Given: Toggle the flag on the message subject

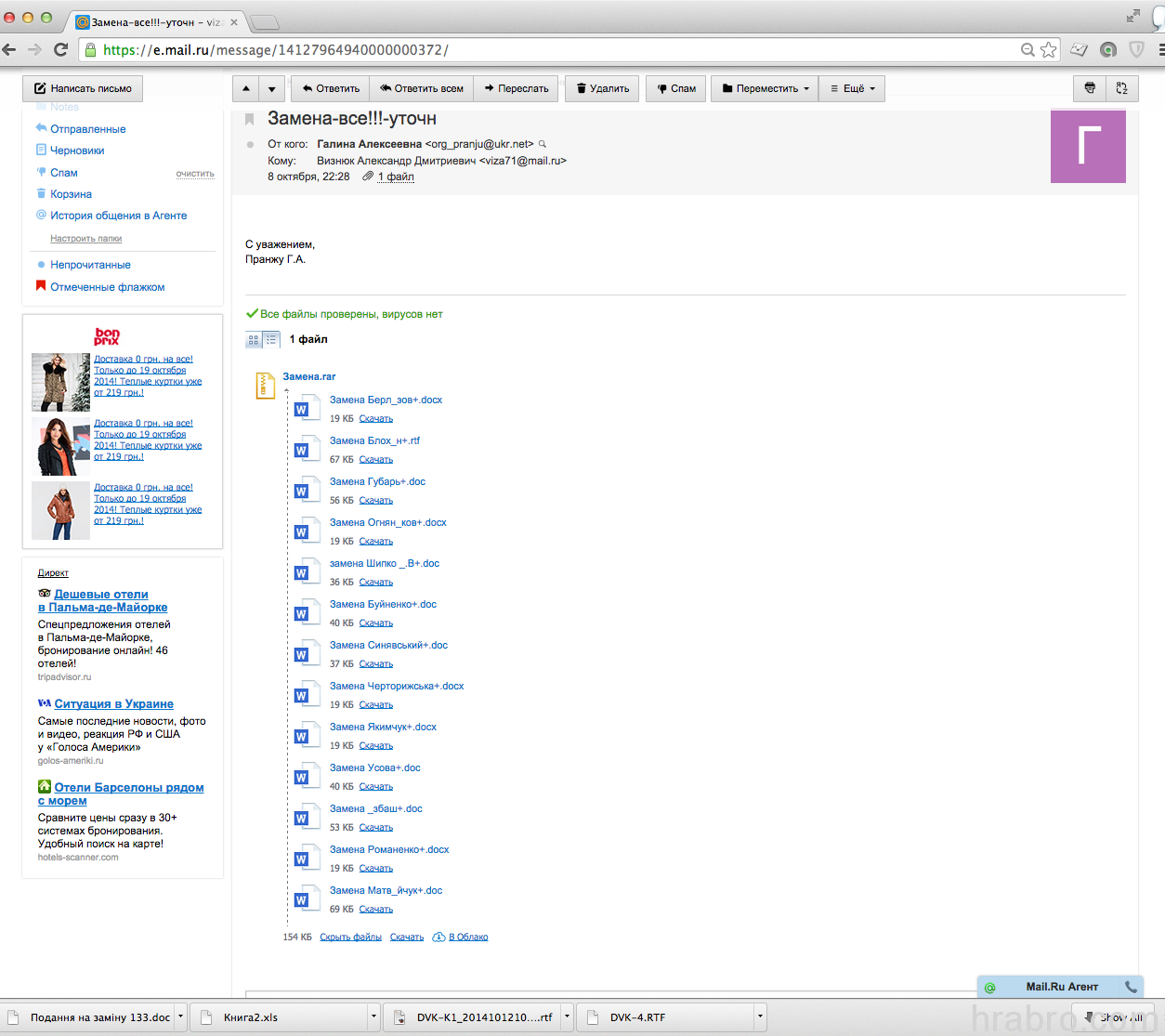Looking at the screenshot, I should coord(249,119).
